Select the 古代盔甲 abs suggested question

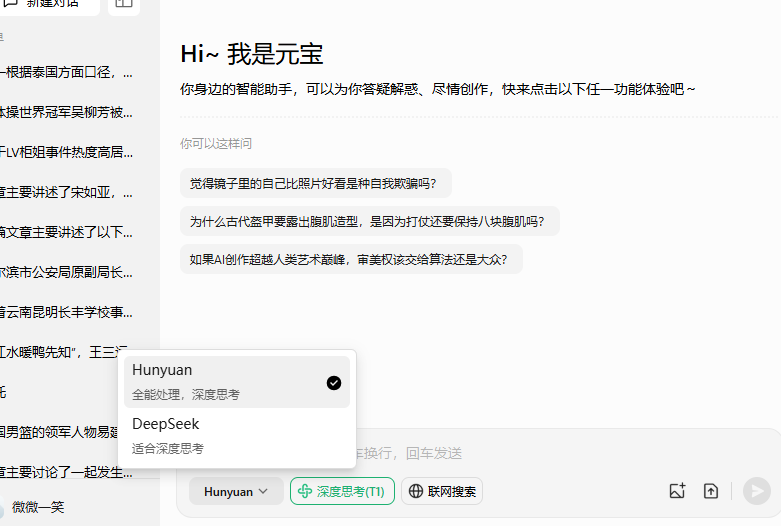[368, 221]
